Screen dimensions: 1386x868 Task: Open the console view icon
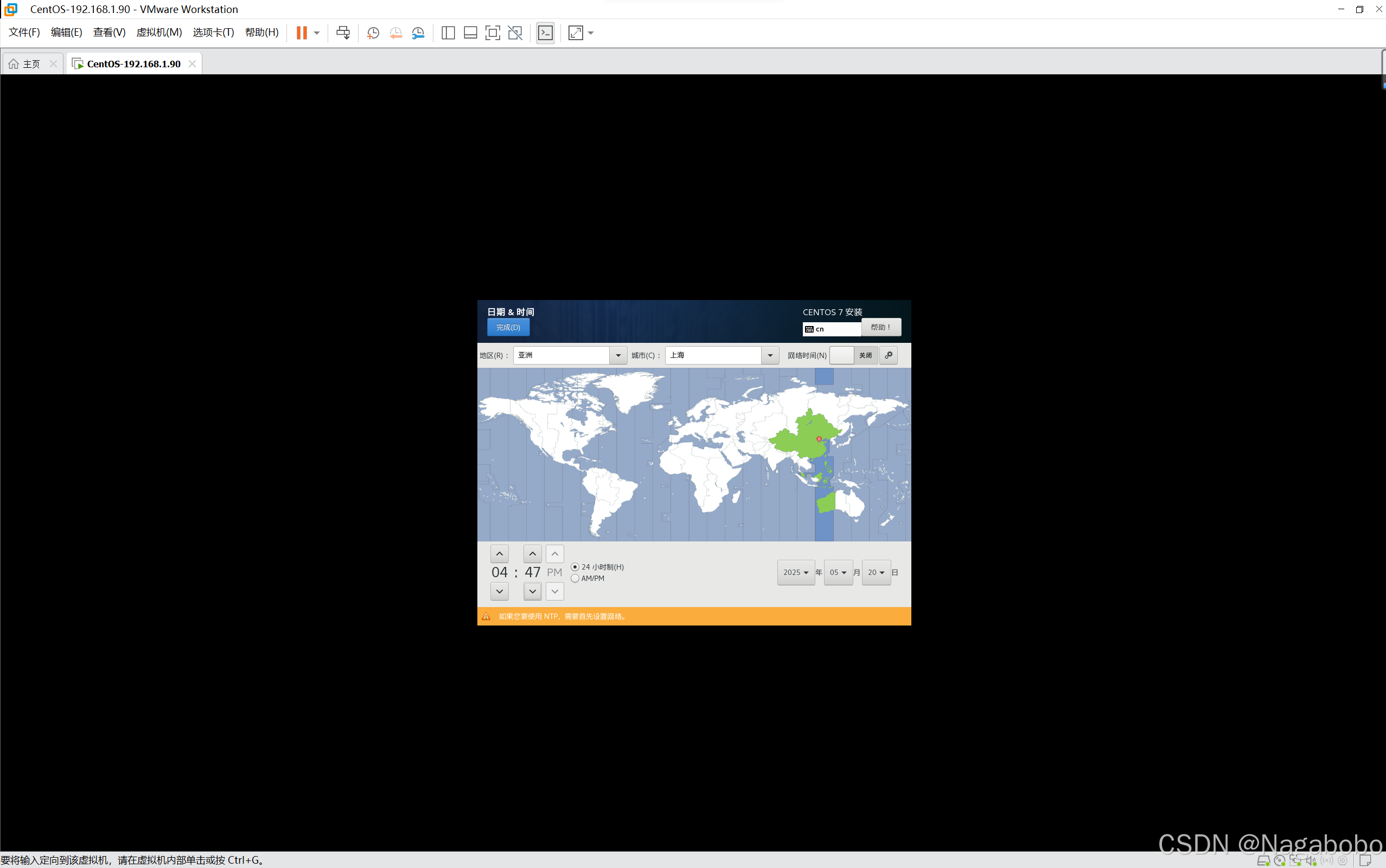(545, 33)
